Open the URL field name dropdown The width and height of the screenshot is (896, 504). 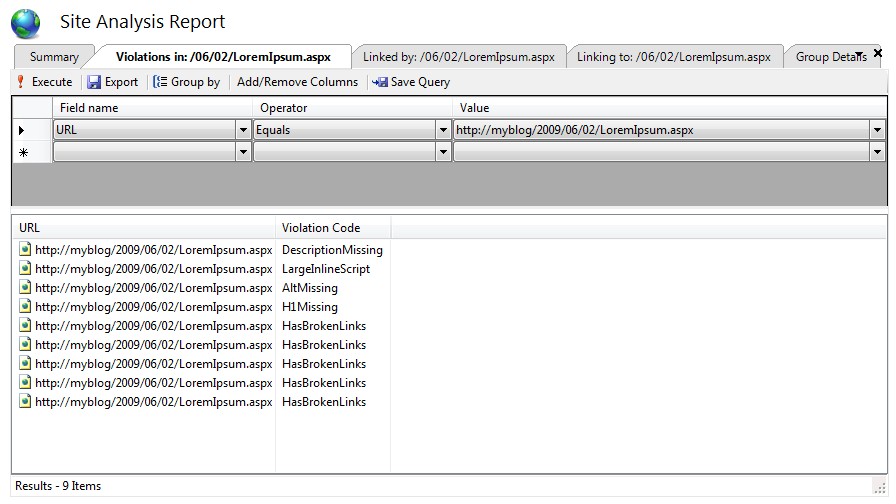point(243,130)
